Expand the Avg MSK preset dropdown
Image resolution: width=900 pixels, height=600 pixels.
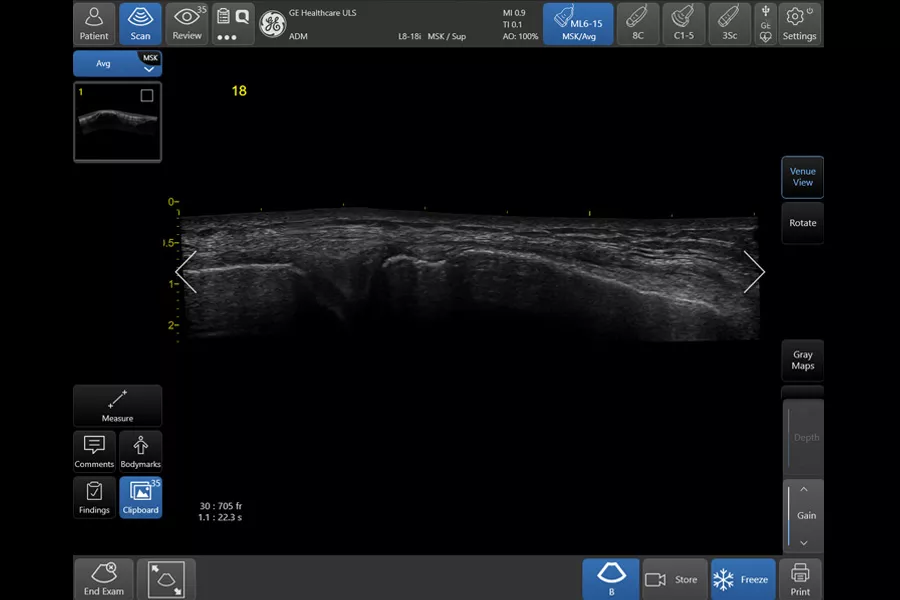click(x=118, y=63)
